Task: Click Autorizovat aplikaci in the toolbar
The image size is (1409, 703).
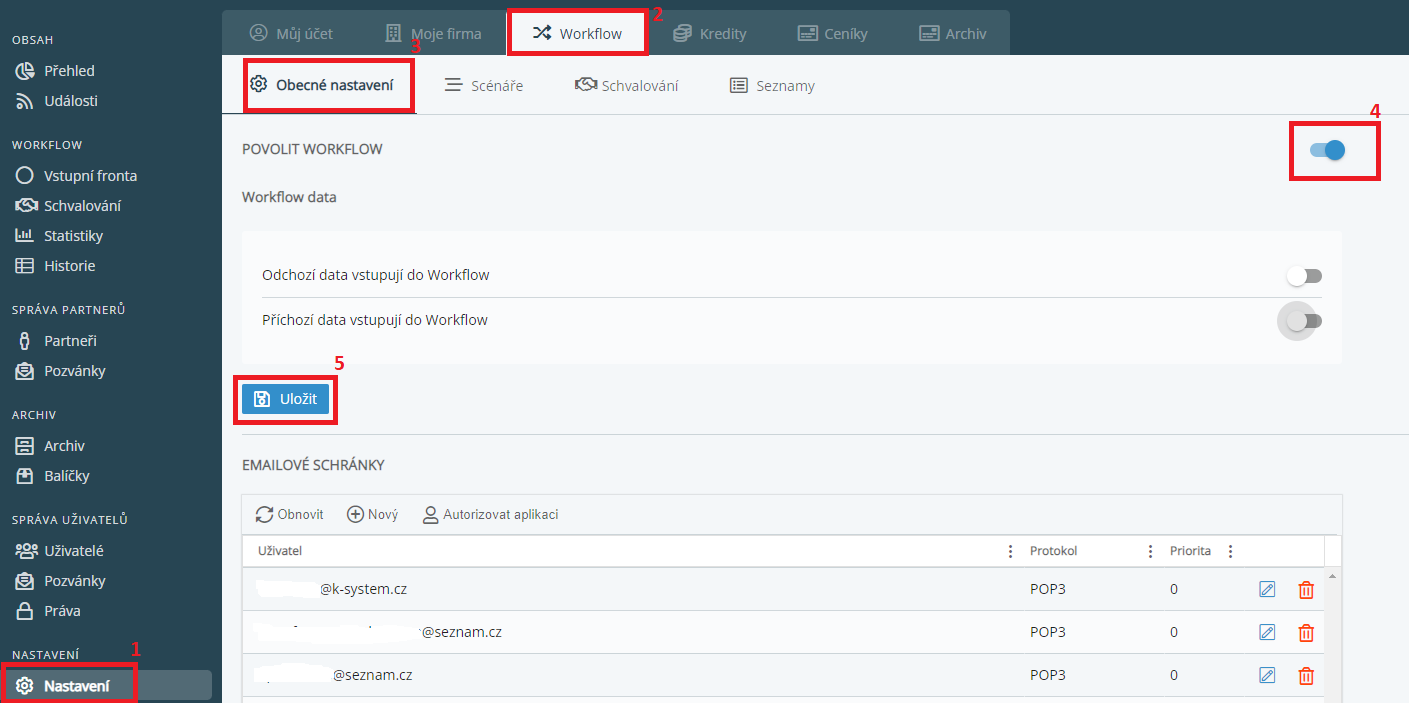Action: click(x=490, y=514)
